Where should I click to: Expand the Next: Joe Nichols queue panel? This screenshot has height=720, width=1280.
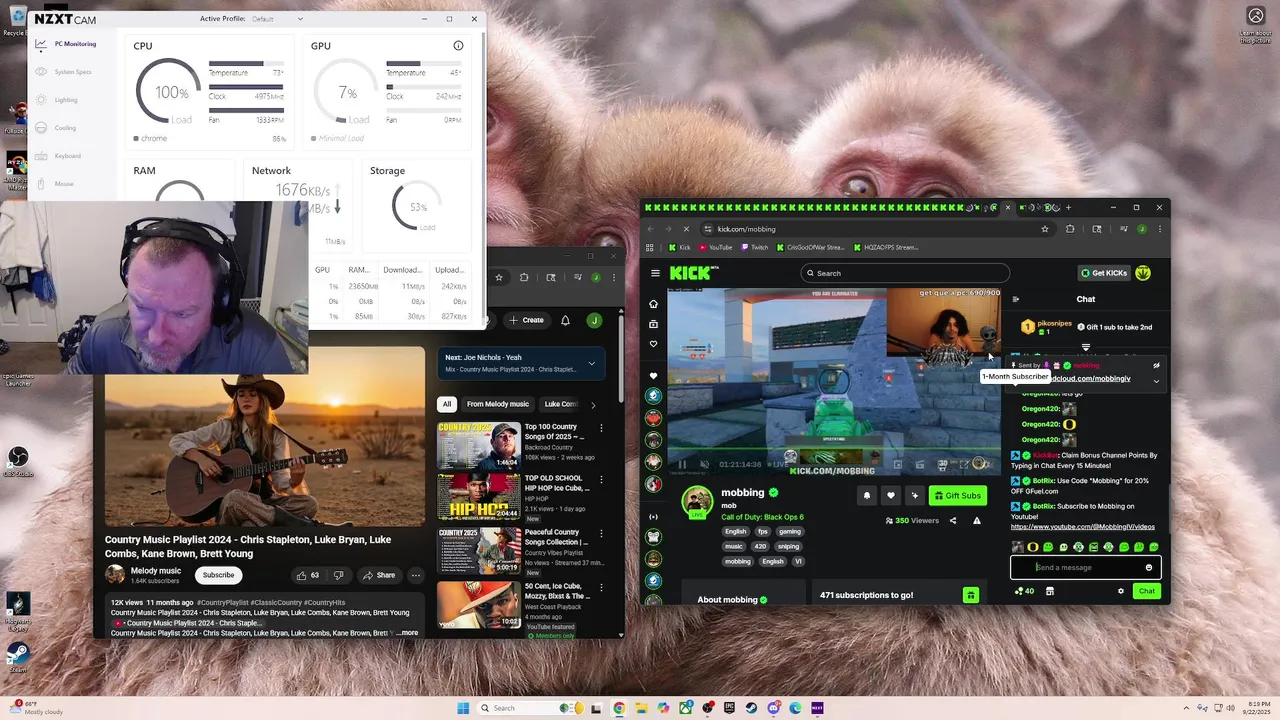(x=591, y=363)
